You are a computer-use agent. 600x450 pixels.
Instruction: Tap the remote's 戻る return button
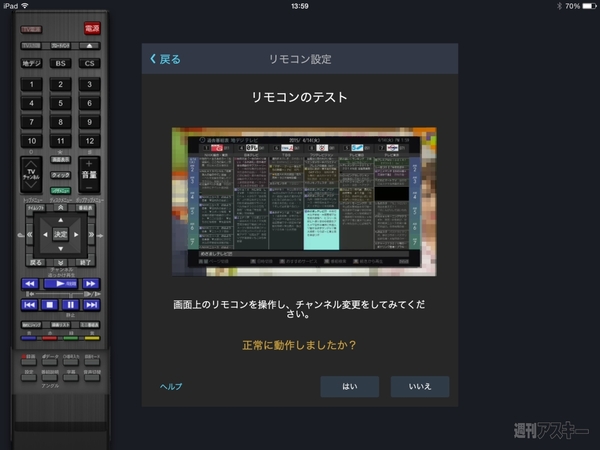[x=36, y=262]
